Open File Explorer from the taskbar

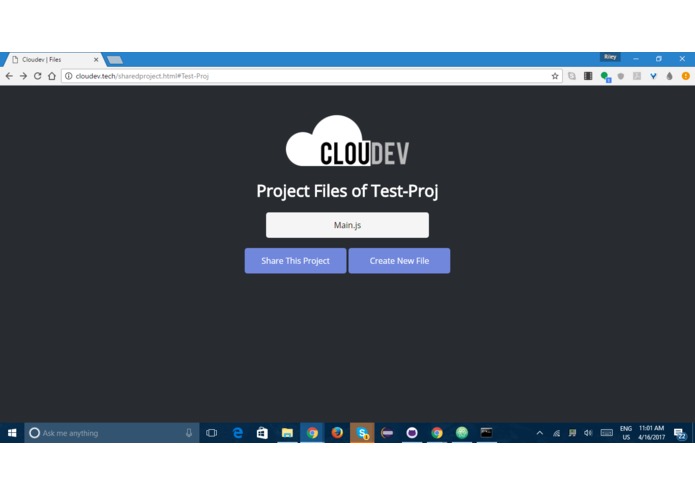click(287, 433)
